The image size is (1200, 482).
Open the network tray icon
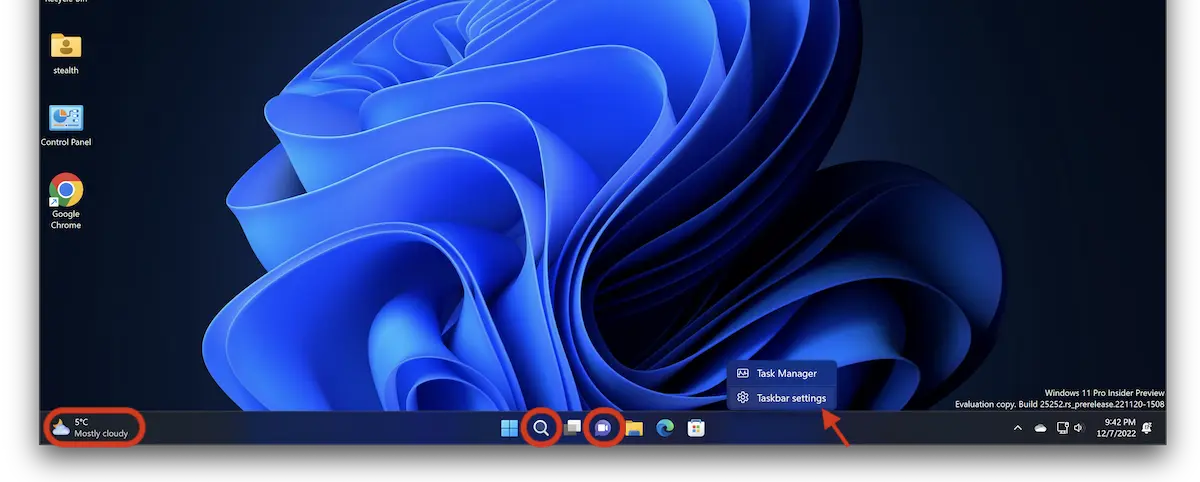tap(1063, 428)
